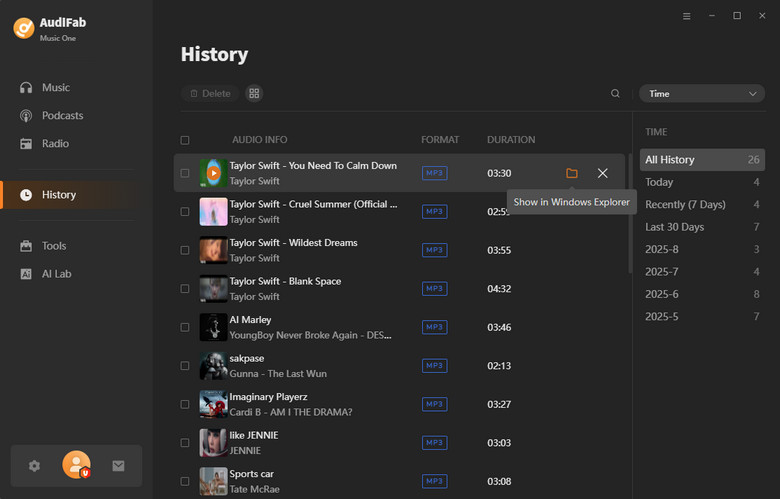Viewport: 780px width, 499px height.
Task: Check the Wildest Dreams row
Action: click(185, 250)
